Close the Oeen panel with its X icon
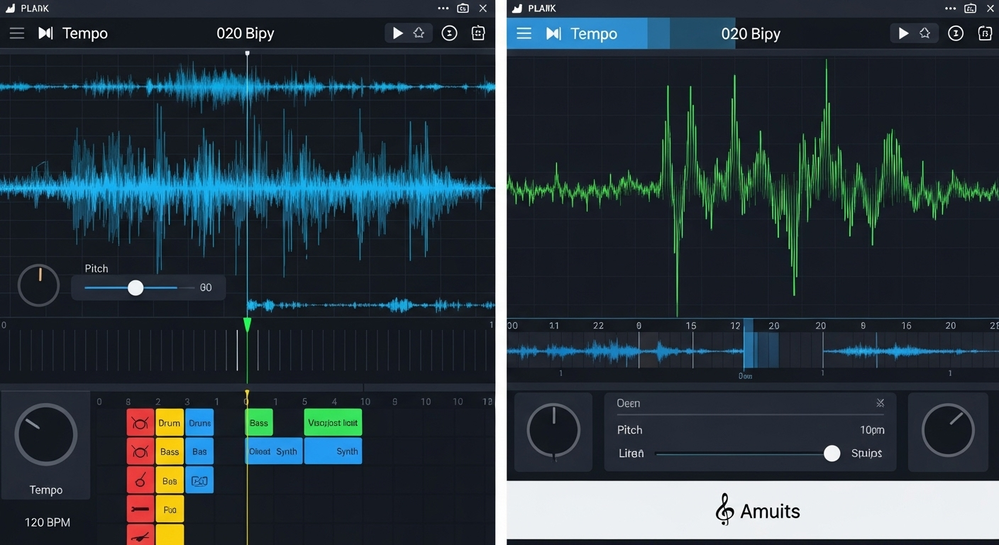This screenshot has height=545, width=999. point(880,403)
